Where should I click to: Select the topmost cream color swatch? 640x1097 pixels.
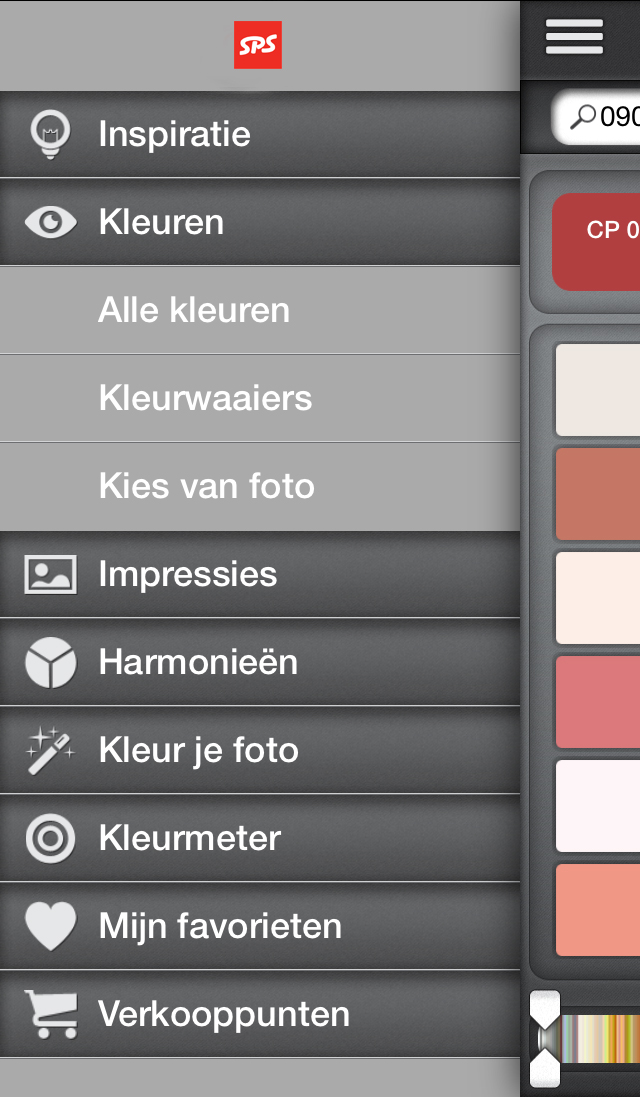tap(600, 390)
